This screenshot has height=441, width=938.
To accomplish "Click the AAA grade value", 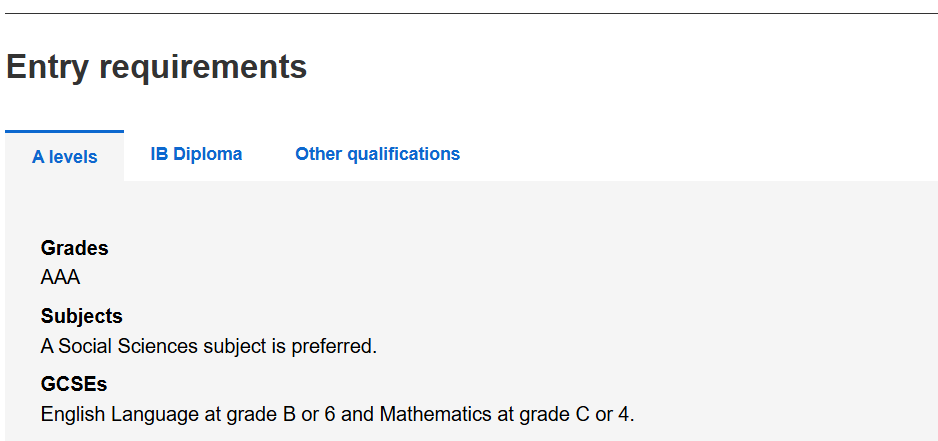I will pyautogui.click(x=60, y=277).
